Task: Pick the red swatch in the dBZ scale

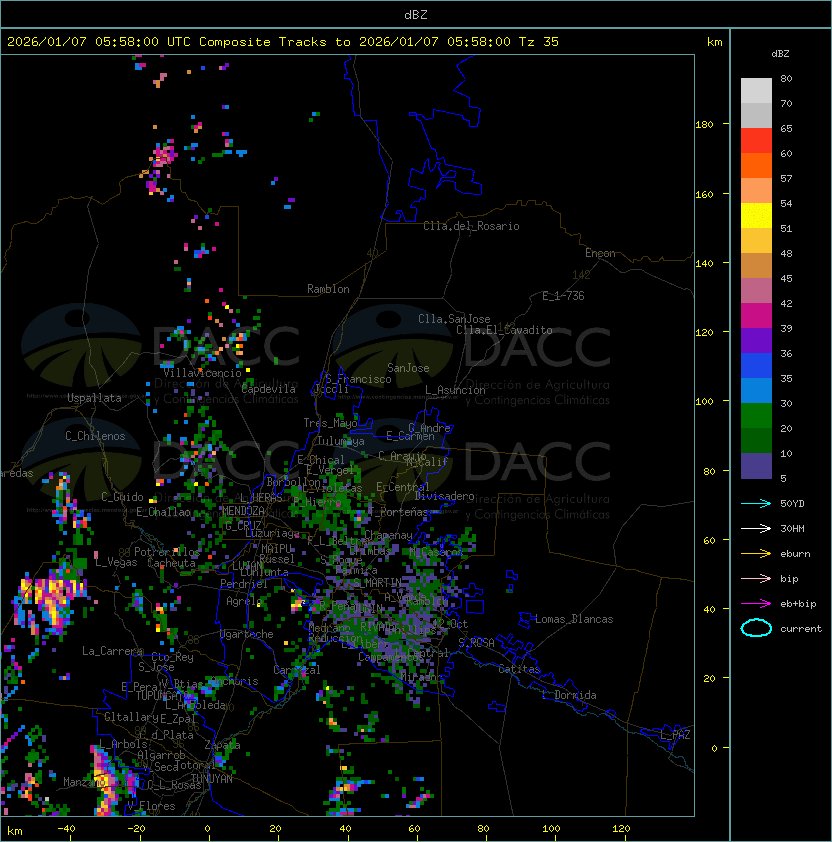Action: tap(756, 141)
